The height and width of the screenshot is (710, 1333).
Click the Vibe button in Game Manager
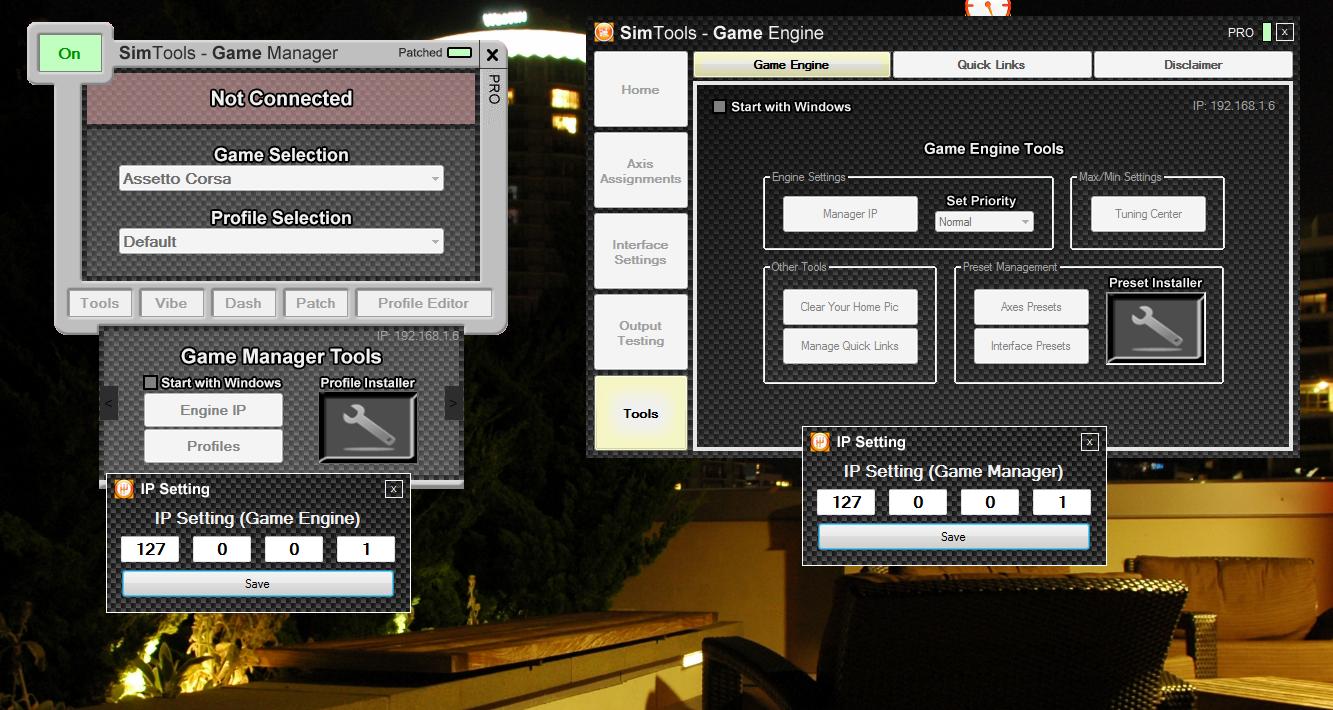point(171,303)
